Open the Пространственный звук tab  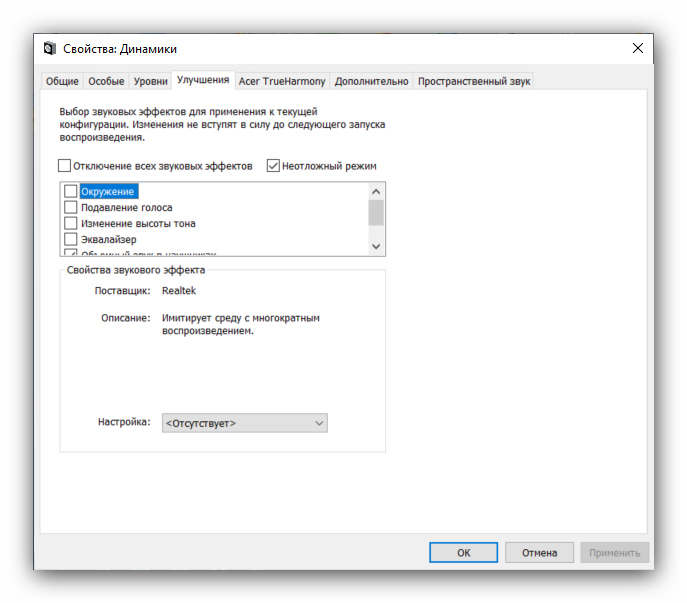click(474, 82)
